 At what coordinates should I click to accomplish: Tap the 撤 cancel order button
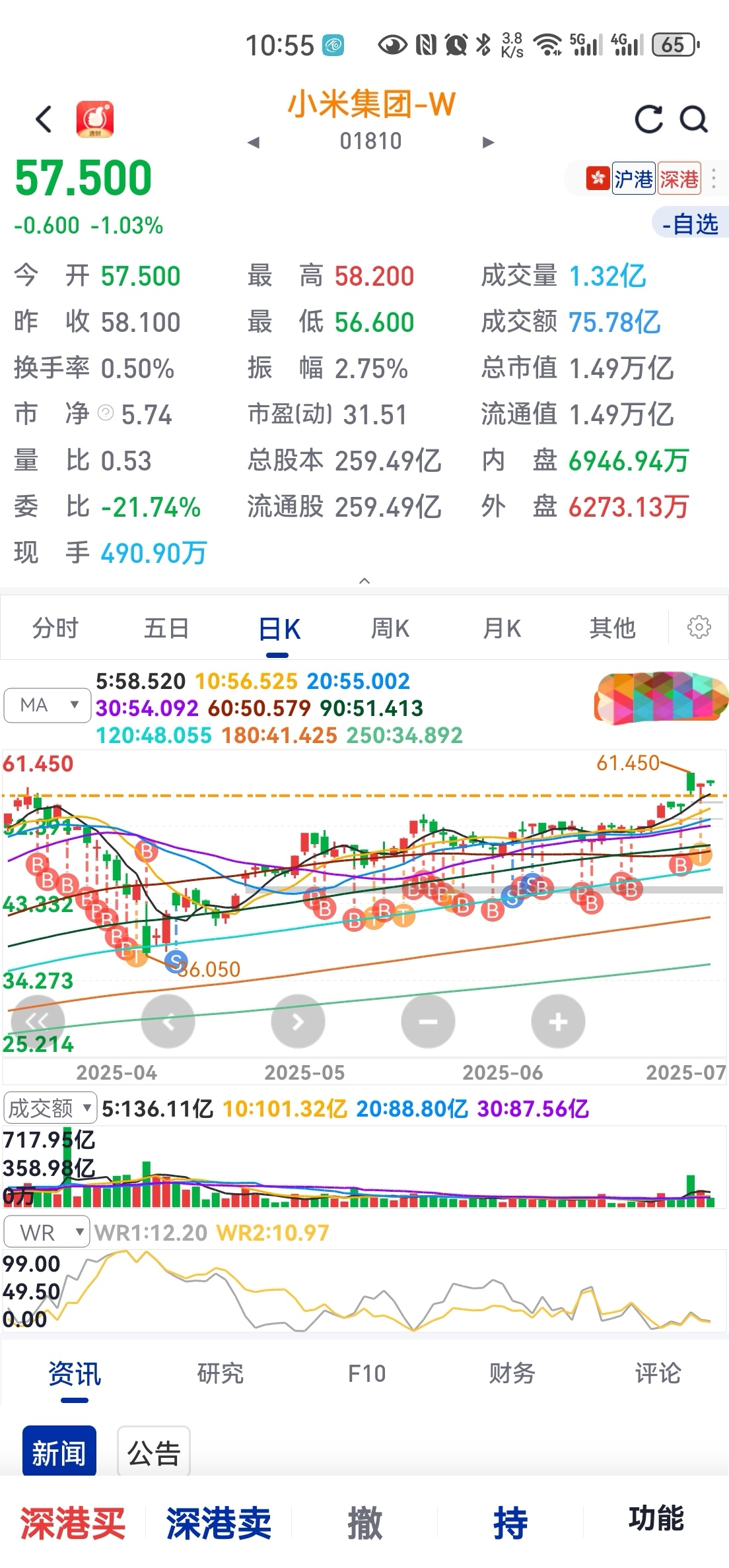click(364, 1523)
